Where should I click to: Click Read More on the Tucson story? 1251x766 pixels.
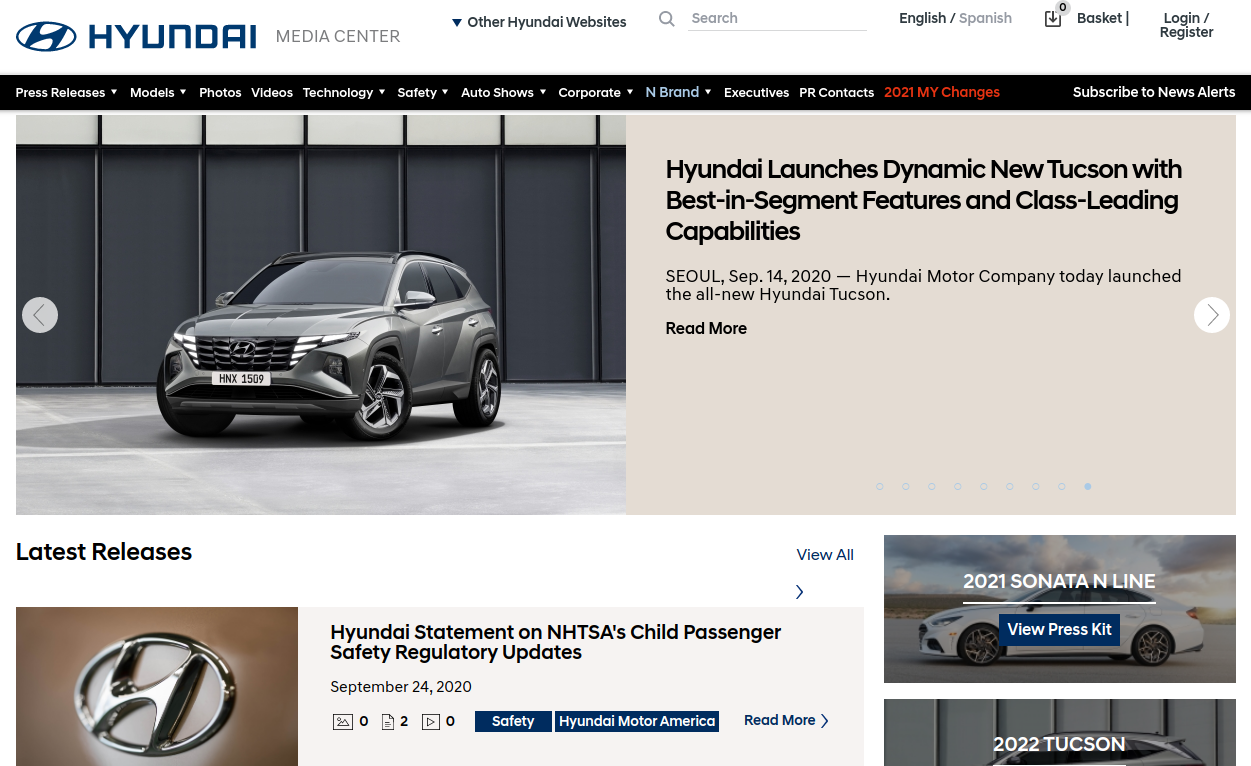(x=706, y=329)
